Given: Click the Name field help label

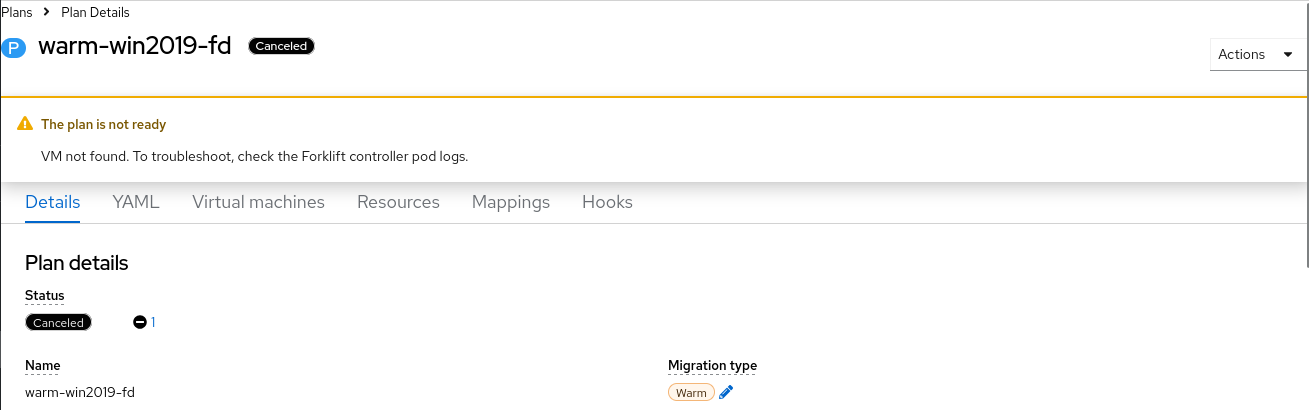Looking at the screenshot, I should click(42, 366).
